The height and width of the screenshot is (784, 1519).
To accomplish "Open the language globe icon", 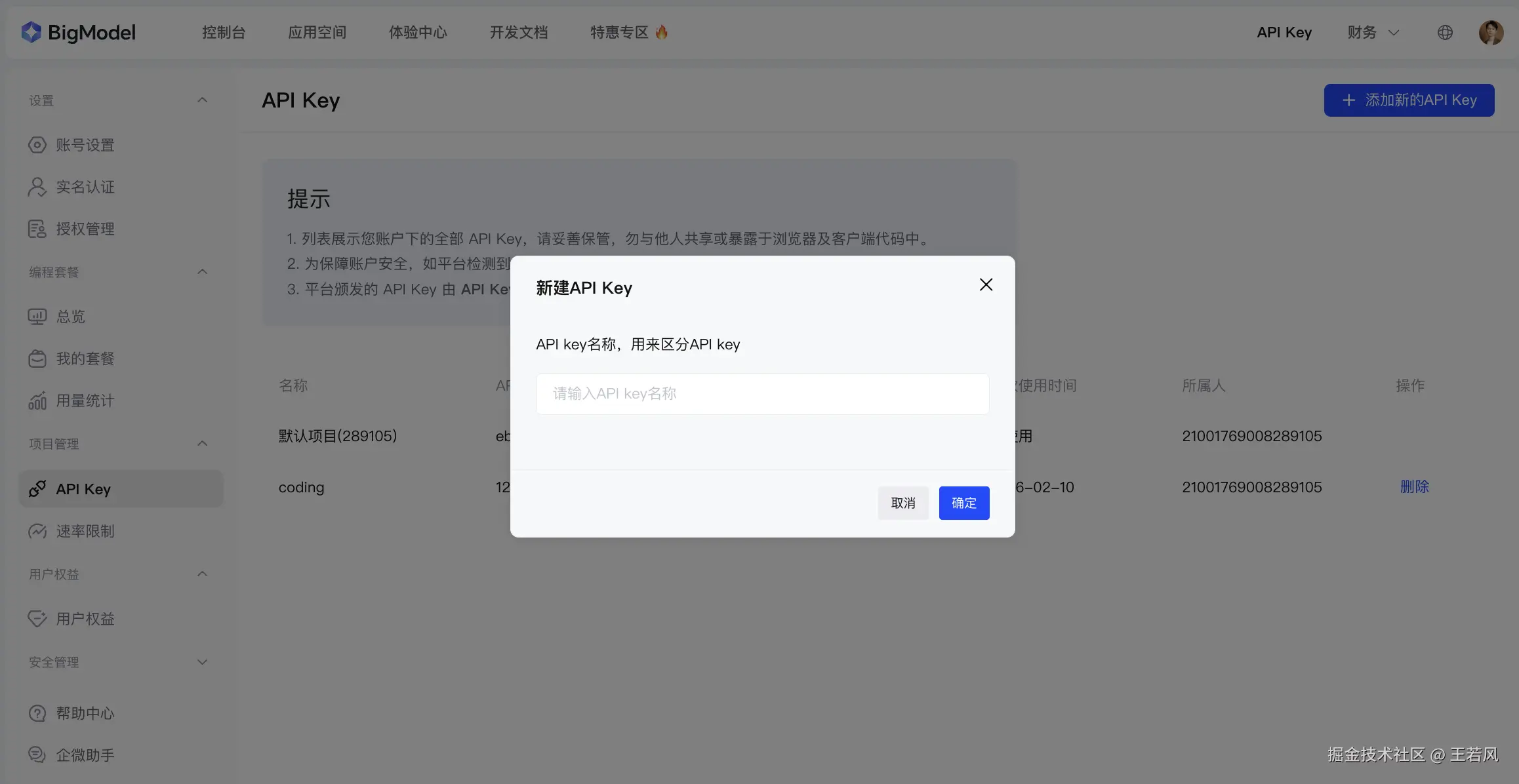I will pos(1445,32).
